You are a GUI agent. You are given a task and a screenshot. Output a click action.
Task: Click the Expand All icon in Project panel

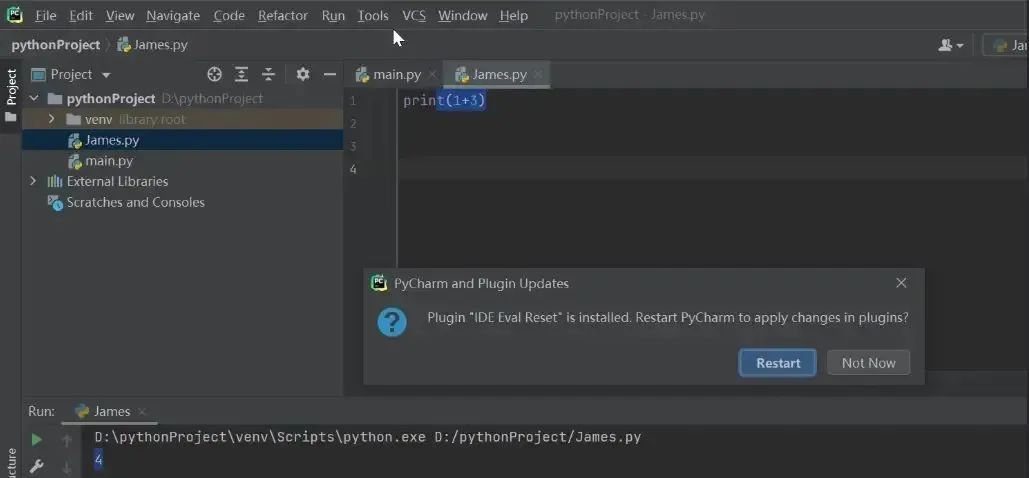click(x=242, y=74)
